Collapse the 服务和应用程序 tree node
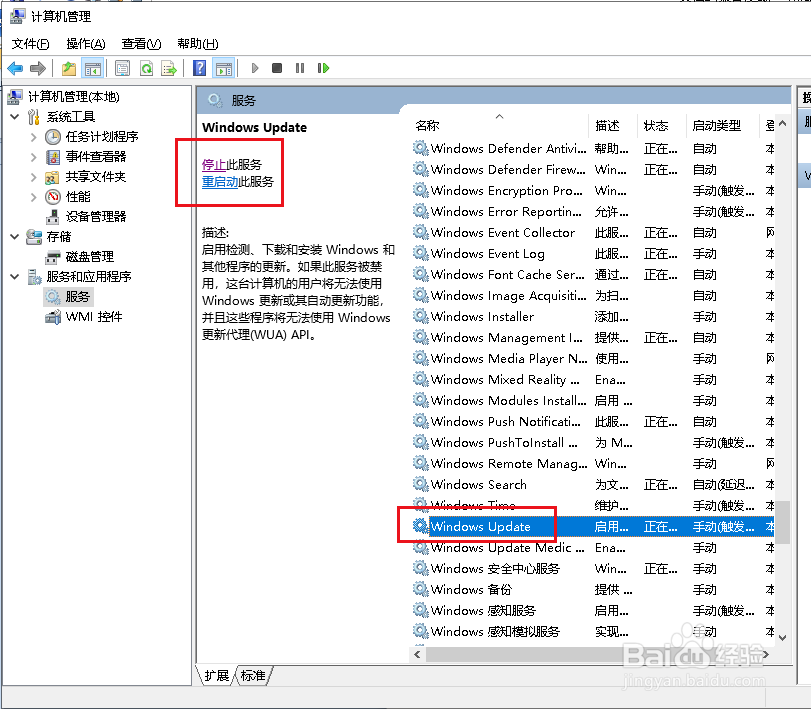This screenshot has height=709, width=811. point(15,277)
